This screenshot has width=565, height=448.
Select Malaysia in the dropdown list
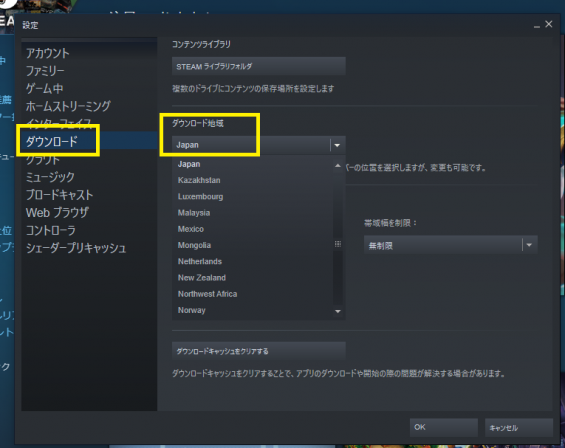tap(194, 213)
